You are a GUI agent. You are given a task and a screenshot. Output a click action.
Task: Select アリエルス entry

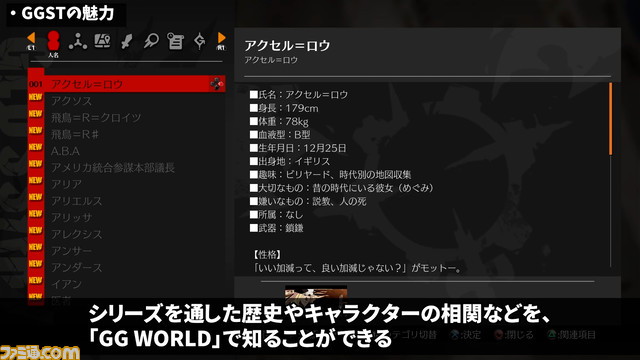coord(76,201)
